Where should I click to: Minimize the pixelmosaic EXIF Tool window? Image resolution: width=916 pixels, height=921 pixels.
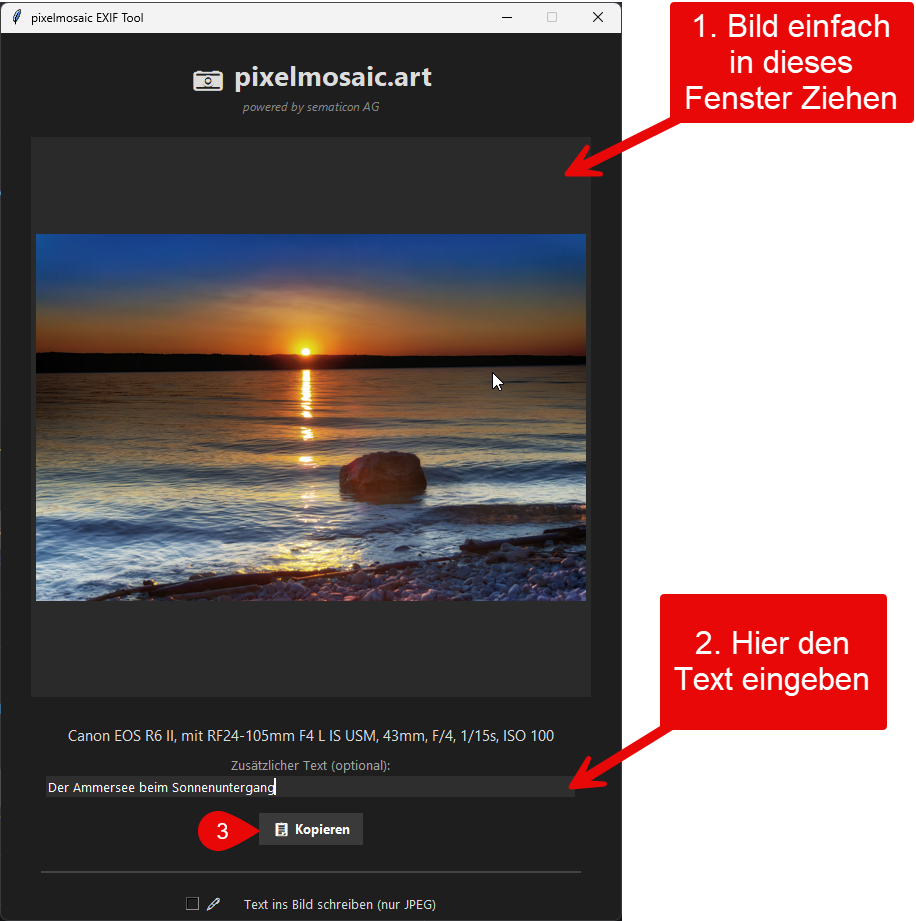coord(507,18)
